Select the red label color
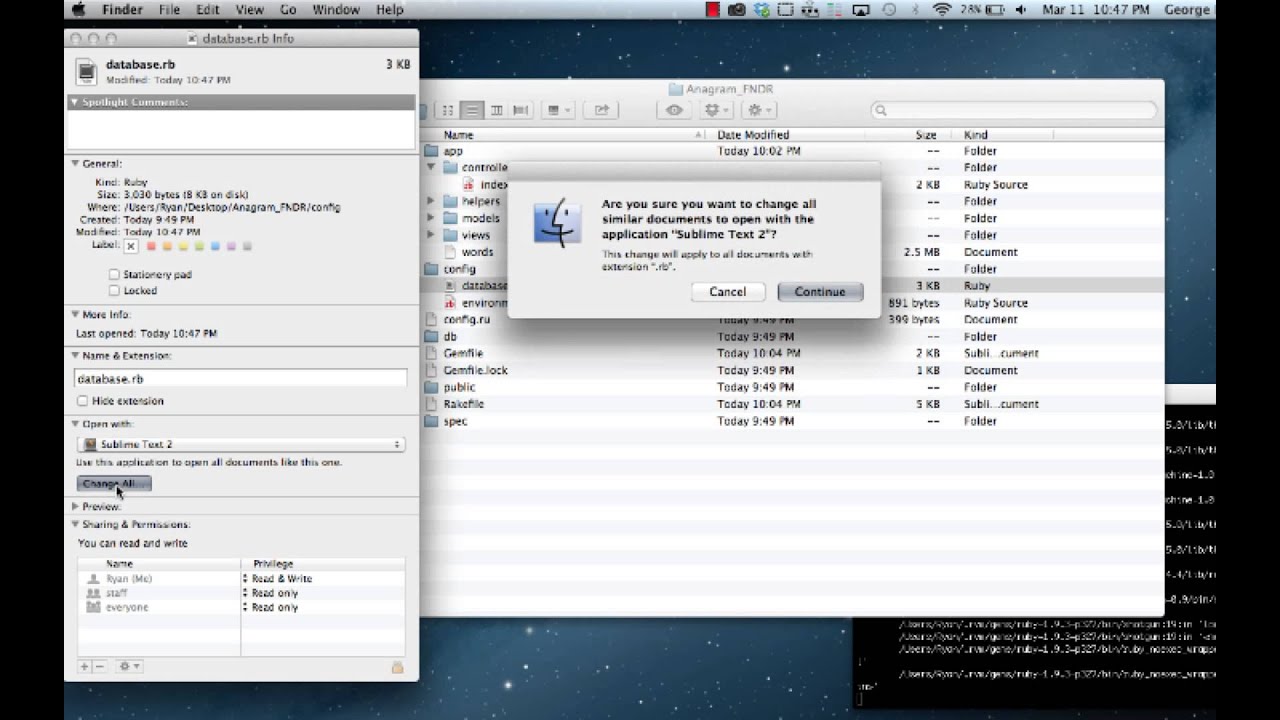The height and width of the screenshot is (720, 1280). (x=152, y=246)
